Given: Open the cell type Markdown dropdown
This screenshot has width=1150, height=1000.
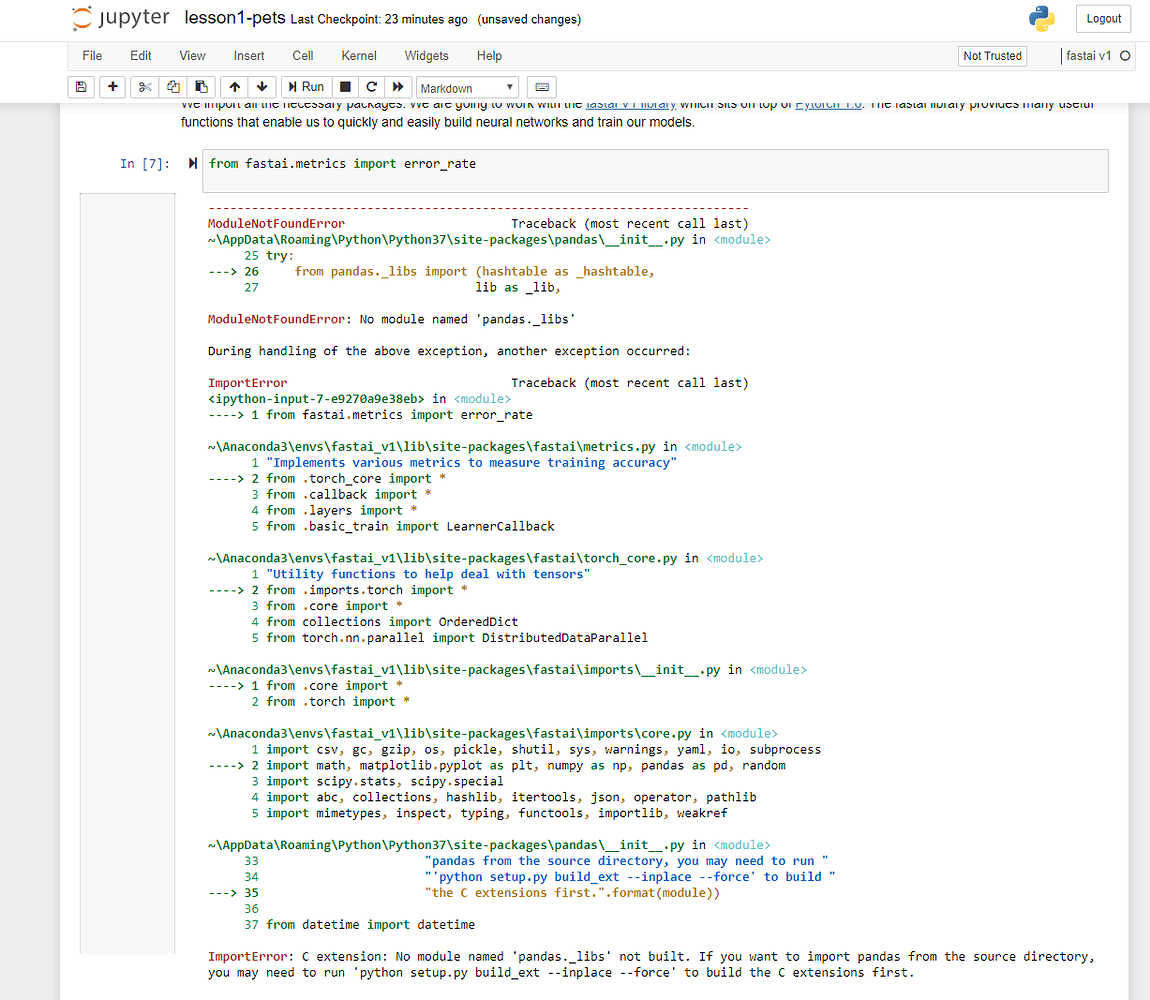Looking at the screenshot, I should (466, 87).
